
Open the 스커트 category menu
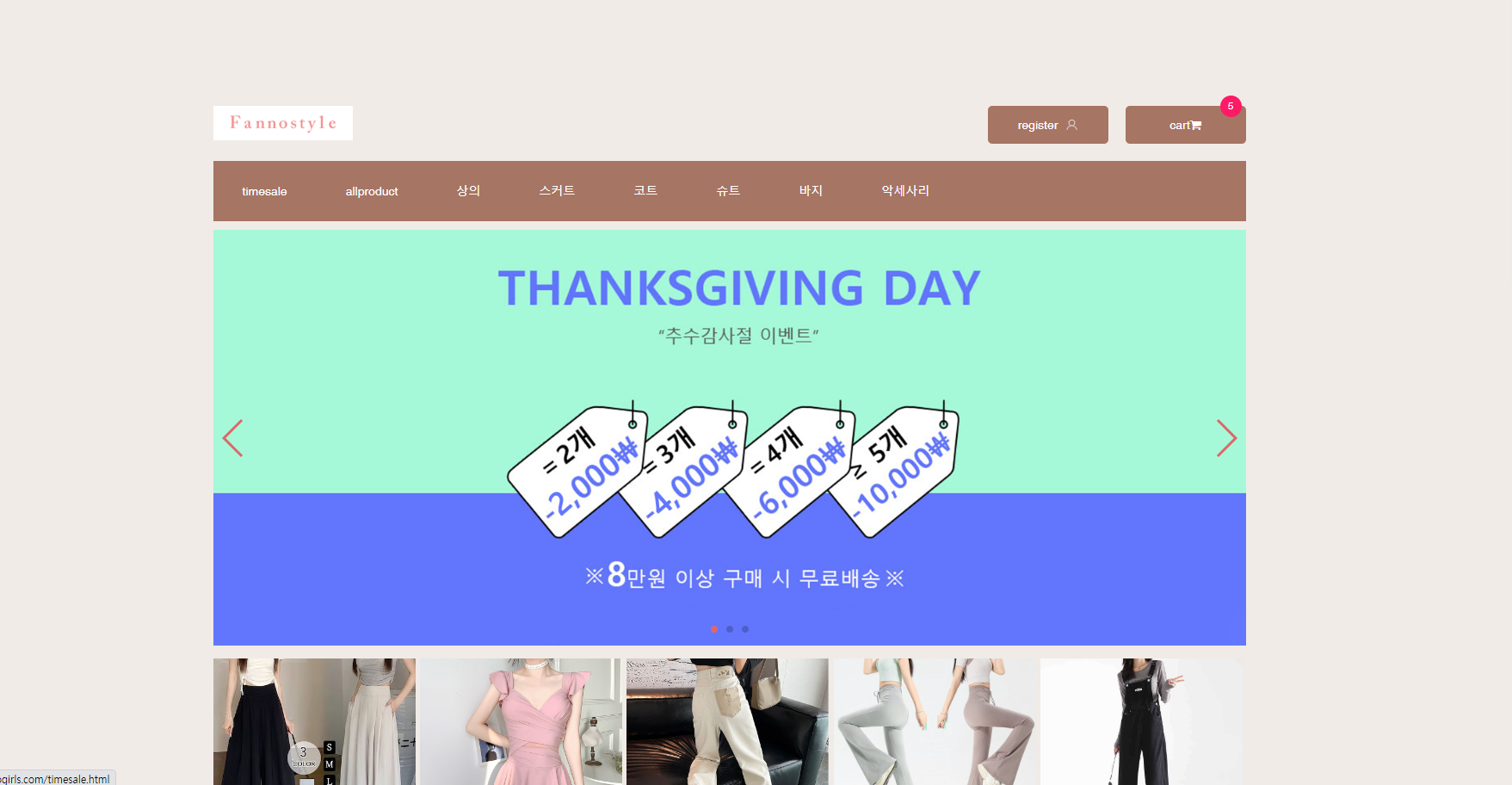[557, 190]
